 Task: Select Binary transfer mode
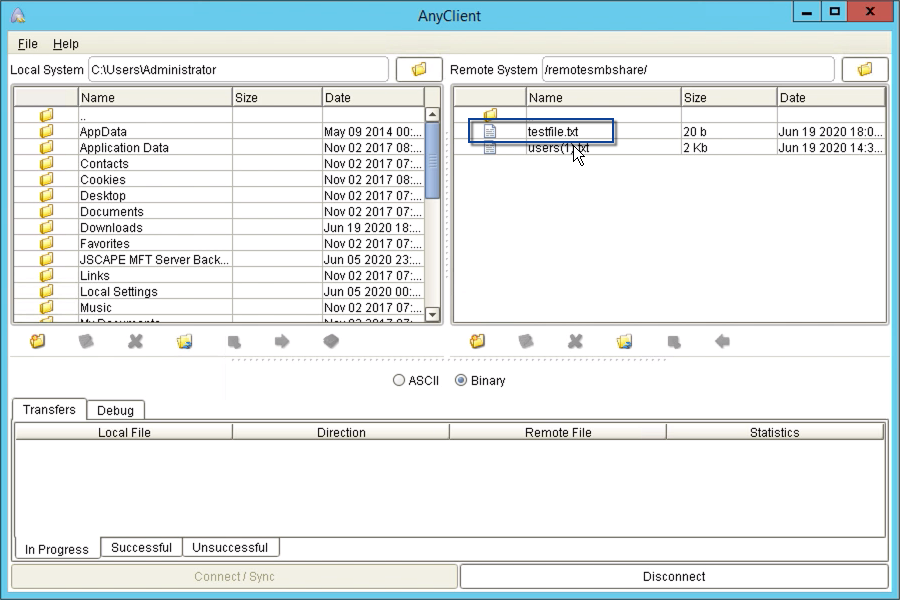[x=461, y=380]
